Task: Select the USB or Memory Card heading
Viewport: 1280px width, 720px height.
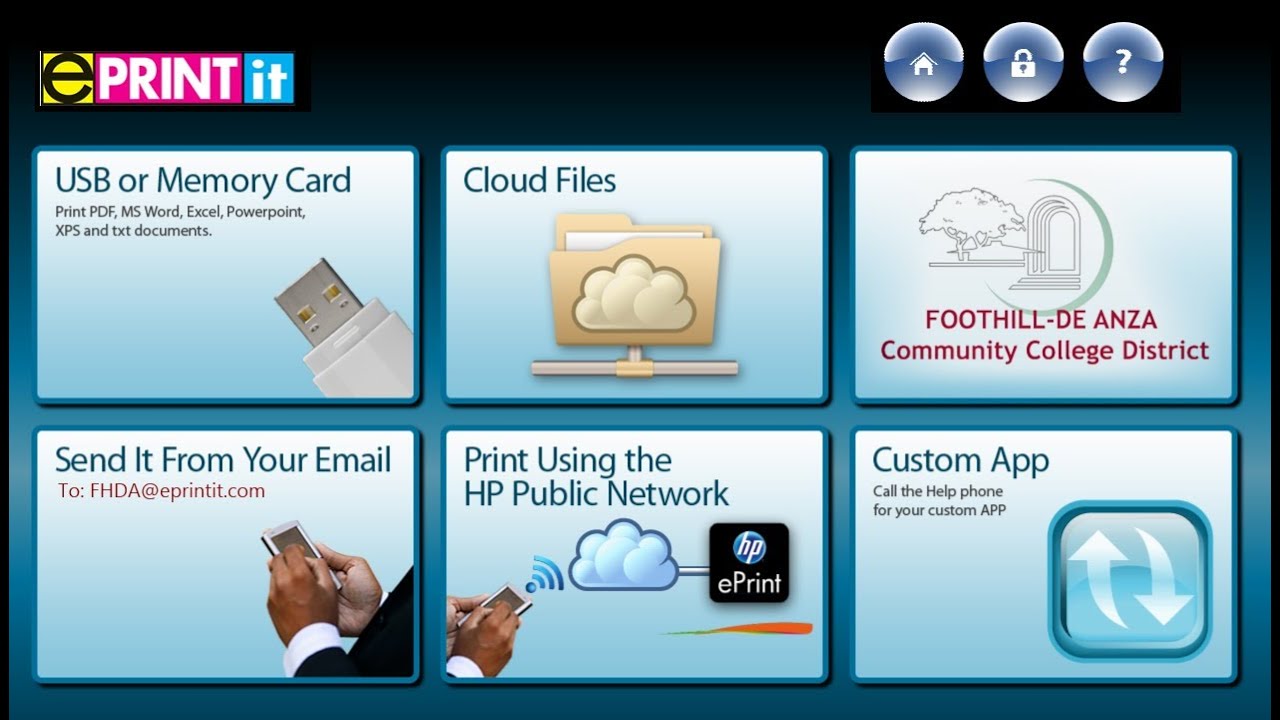Action: click(203, 180)
